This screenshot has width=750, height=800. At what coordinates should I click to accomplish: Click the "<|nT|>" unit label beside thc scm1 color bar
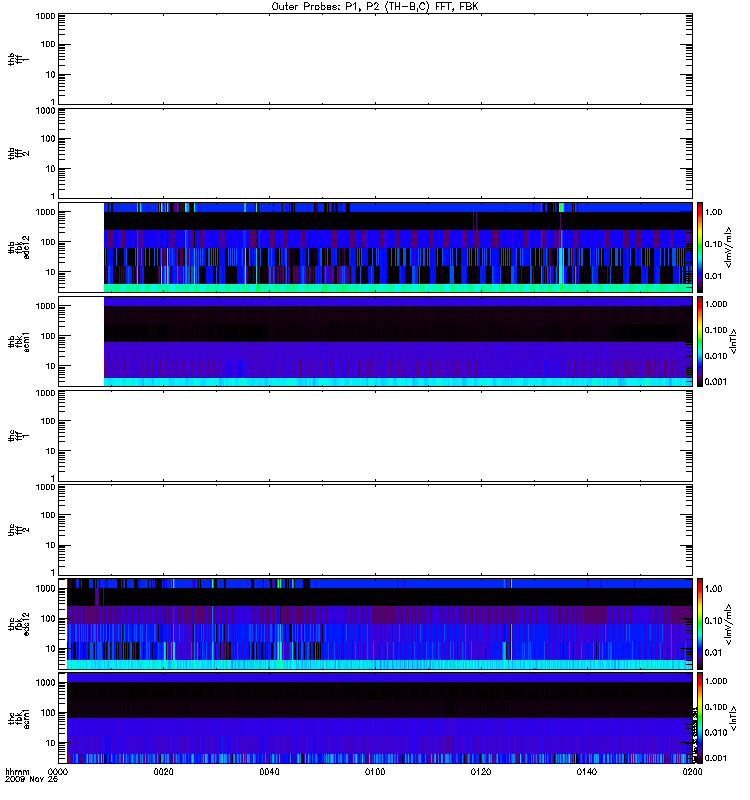click(x=733, y=718)
